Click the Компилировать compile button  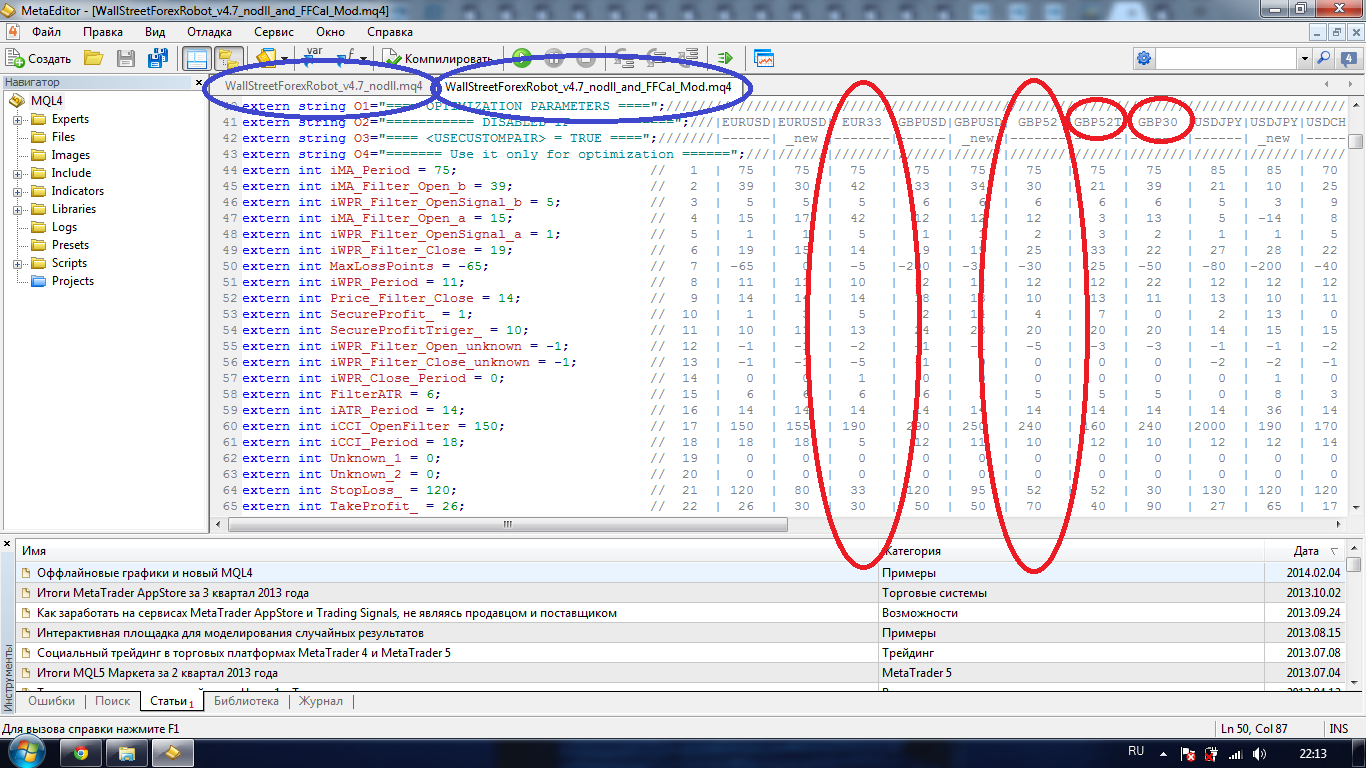[x=436, y=58]
